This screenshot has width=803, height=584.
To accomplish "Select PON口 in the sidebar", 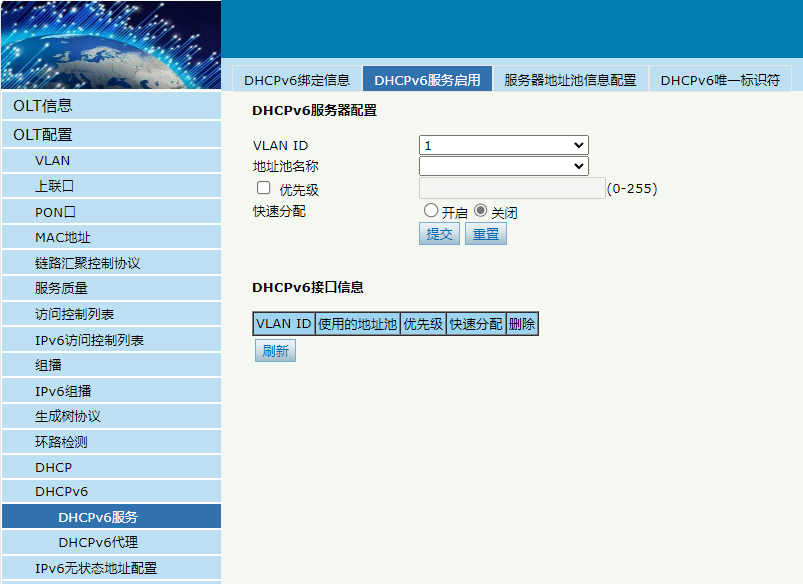I will pyautogui.click(x=112, y=212).
